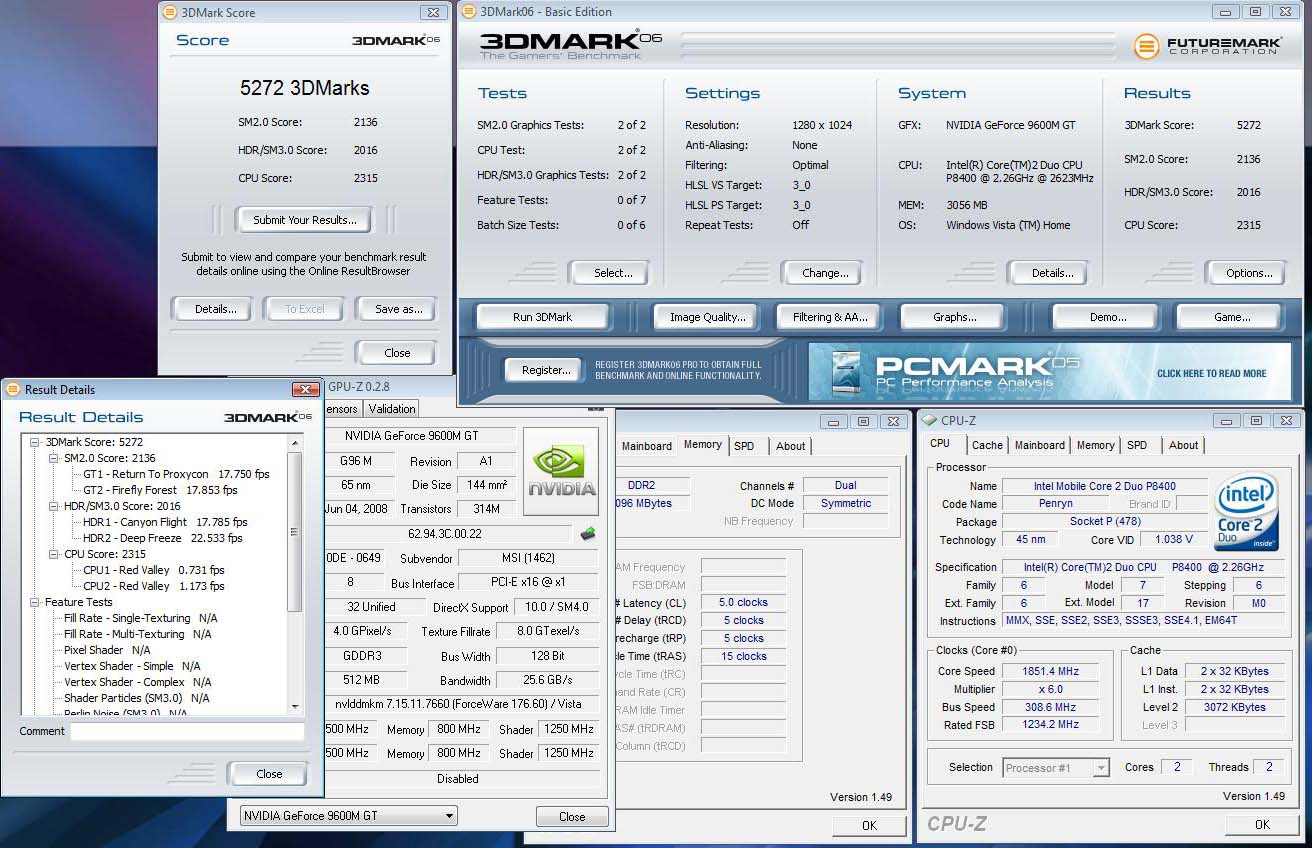Collapse the 3DMark Score: 5272 tree node
Screen dimensions: 1312x848
coord(35,442)
